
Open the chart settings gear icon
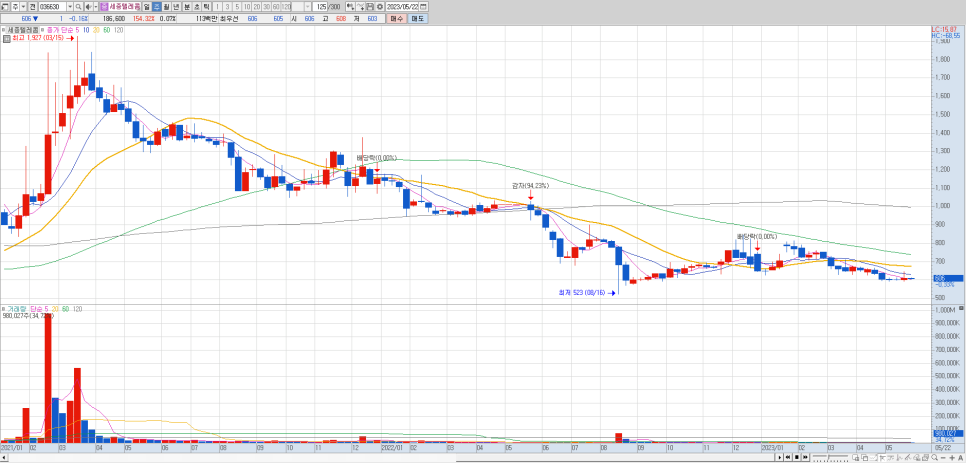380,6
